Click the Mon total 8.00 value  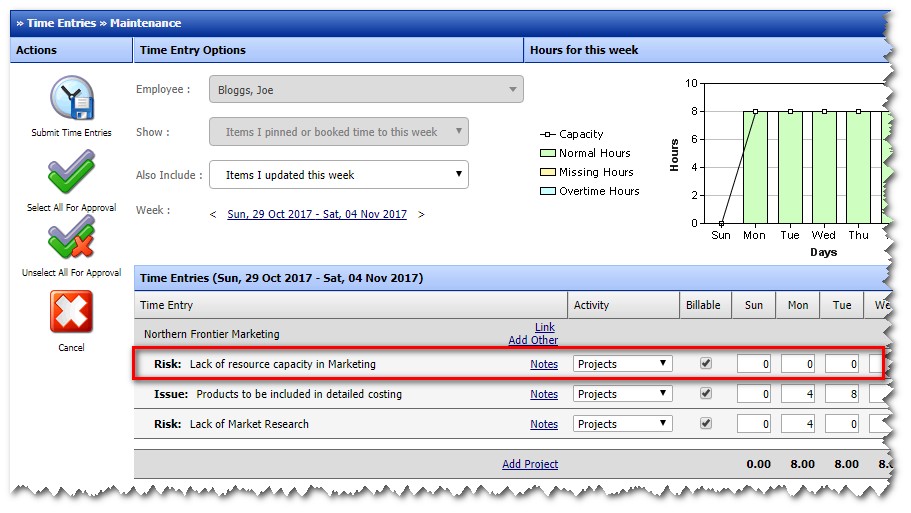point(802,464)
